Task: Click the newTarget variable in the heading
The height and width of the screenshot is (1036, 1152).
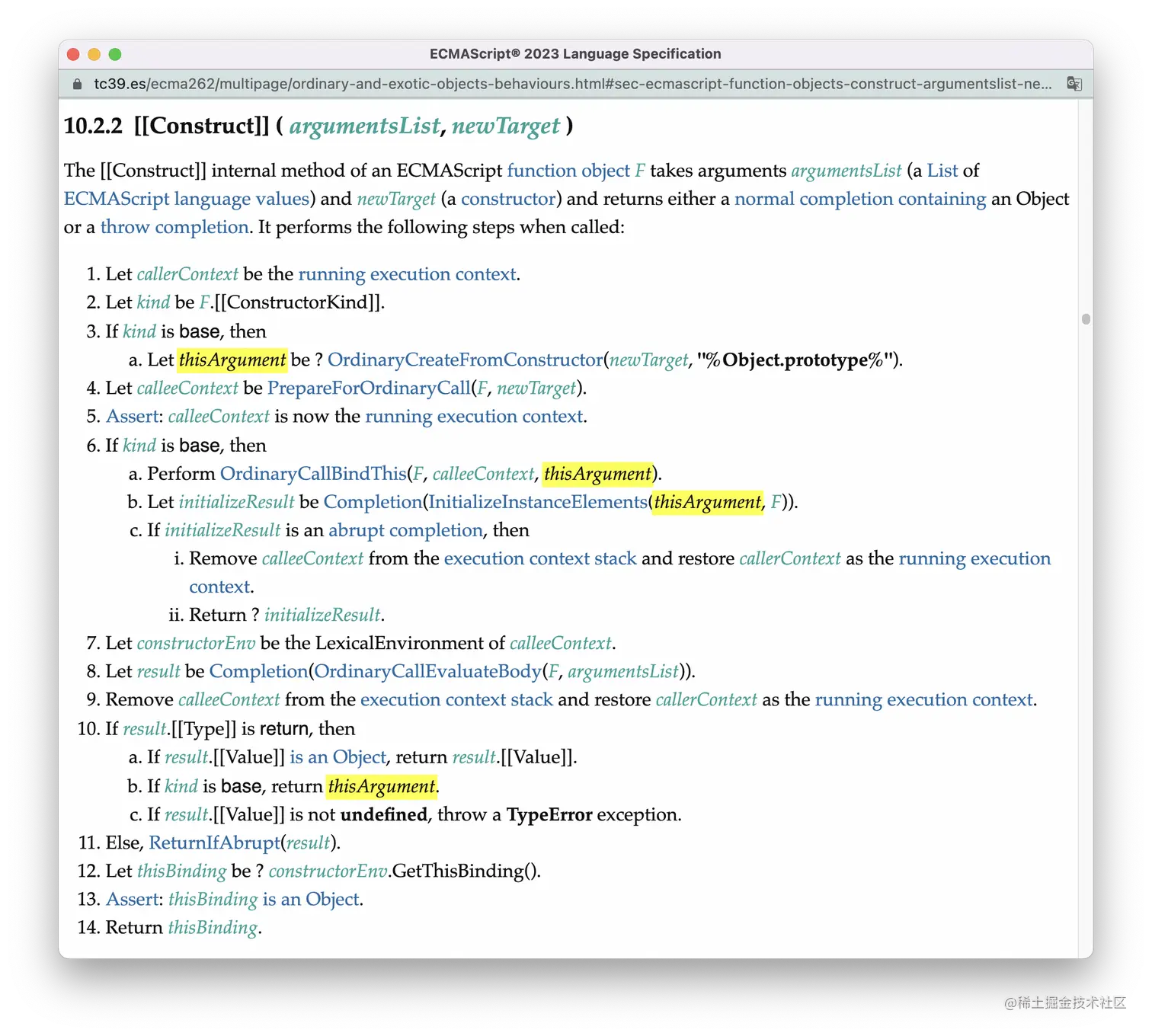Action: (506, 126)
